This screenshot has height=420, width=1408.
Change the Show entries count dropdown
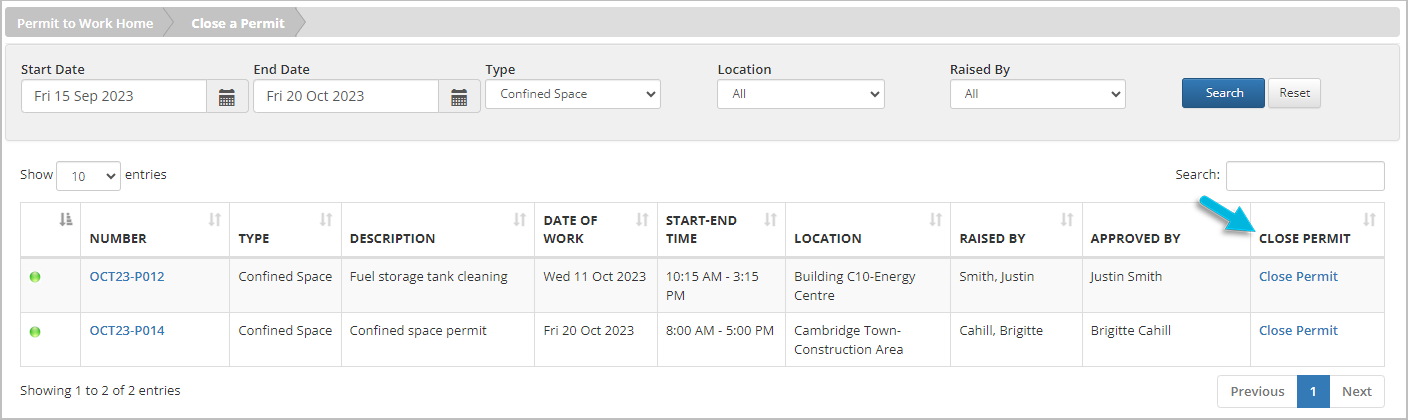[x=88, y=176]
